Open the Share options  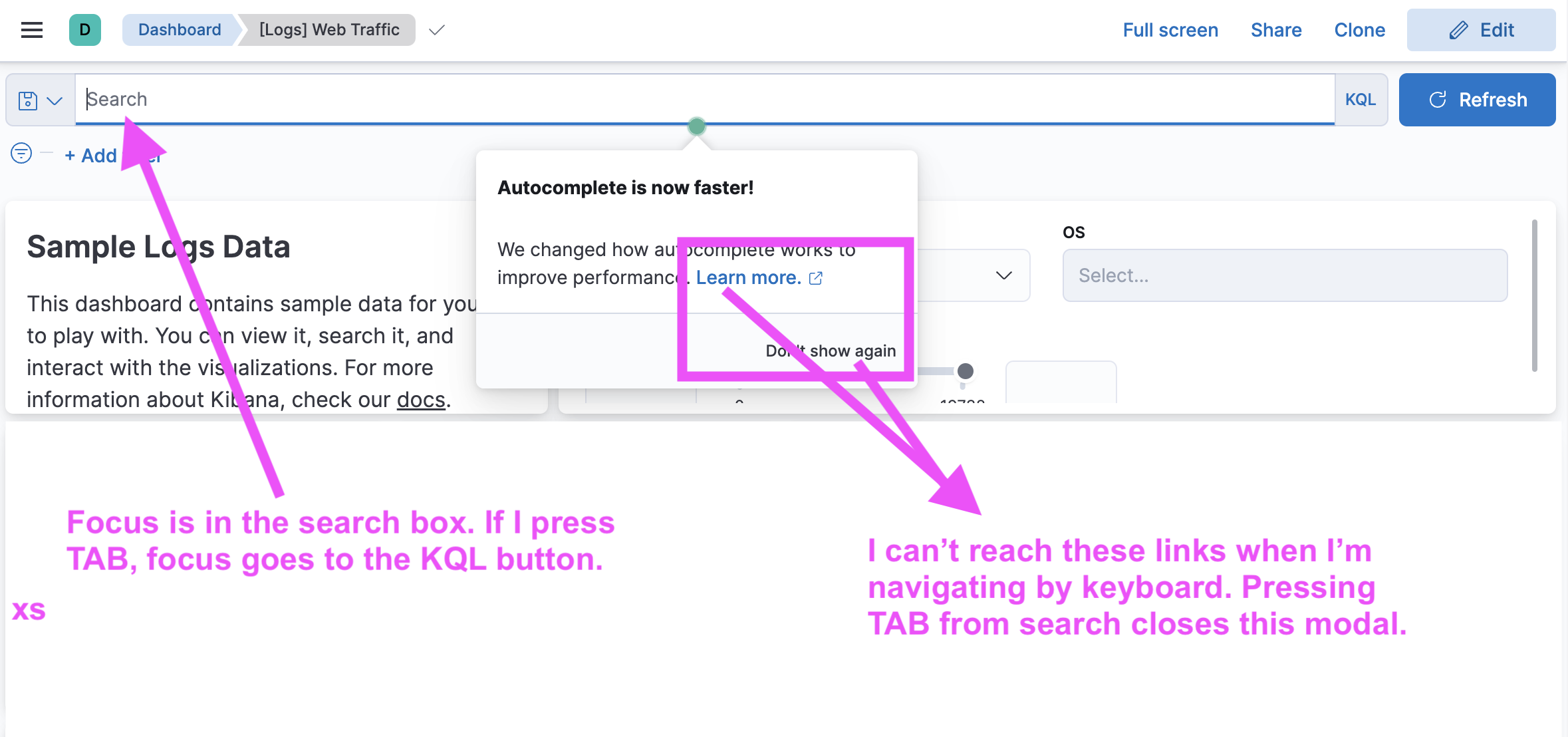click(x=1275, y=30)
